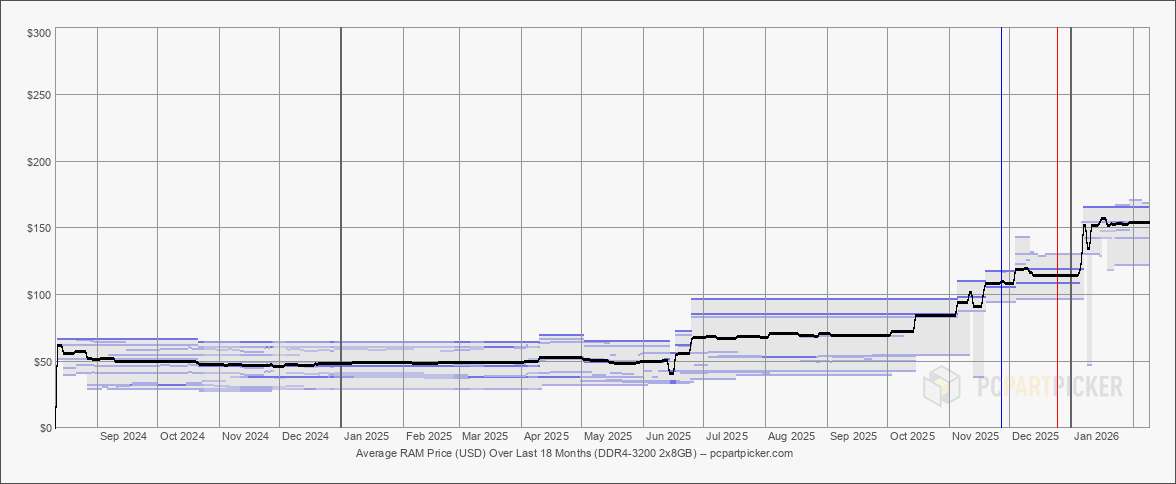
Task: Click the PCPartPicker cube logo watermark
Action: [x=942, y=386]
